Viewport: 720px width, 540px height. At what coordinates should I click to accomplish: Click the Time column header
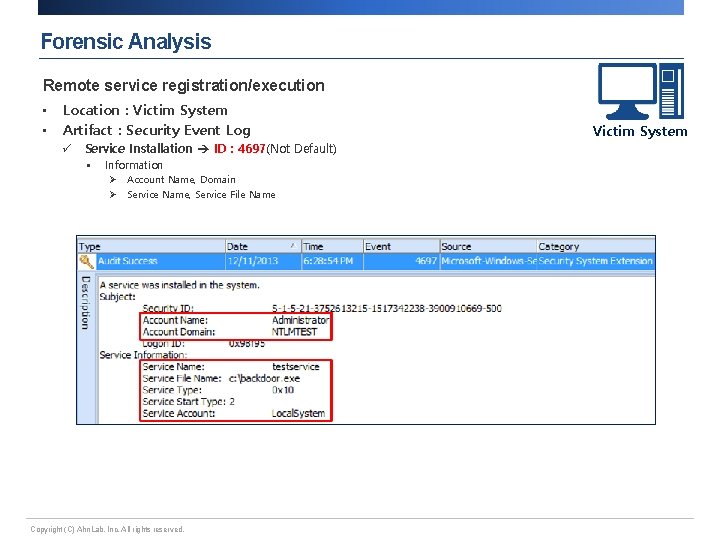[332, 246]
